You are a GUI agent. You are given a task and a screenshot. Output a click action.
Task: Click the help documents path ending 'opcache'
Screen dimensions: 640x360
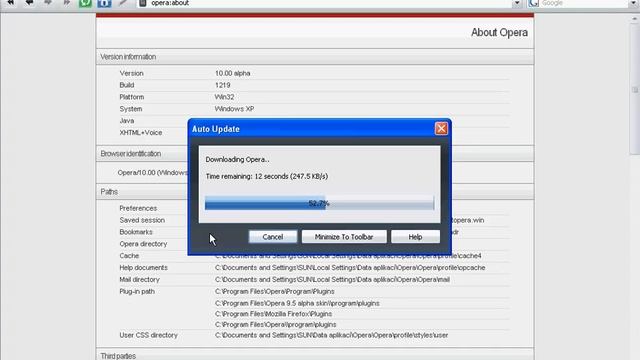(350, 268)
